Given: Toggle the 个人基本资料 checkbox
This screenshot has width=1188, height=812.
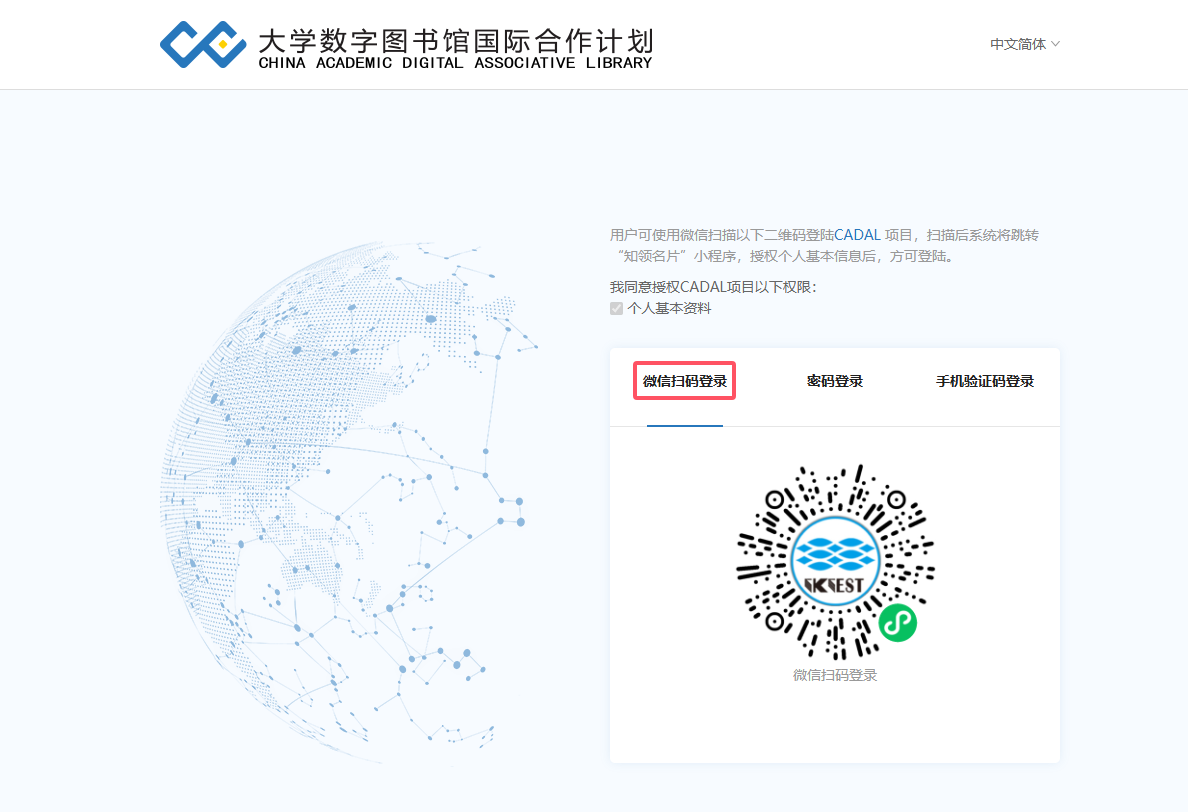Looking at the screenshot, I should click(x=616, y=308).
